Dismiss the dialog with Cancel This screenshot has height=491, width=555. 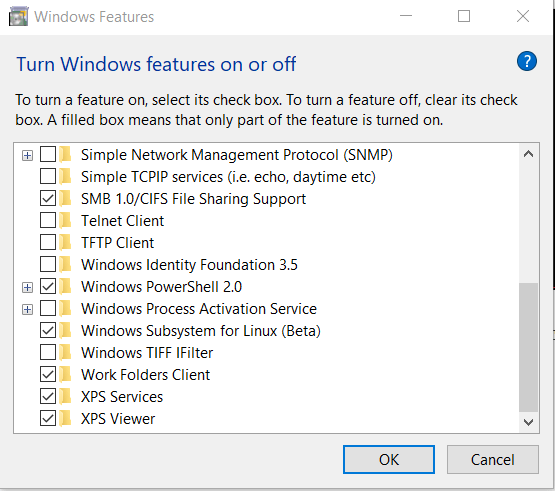[493, 459]
